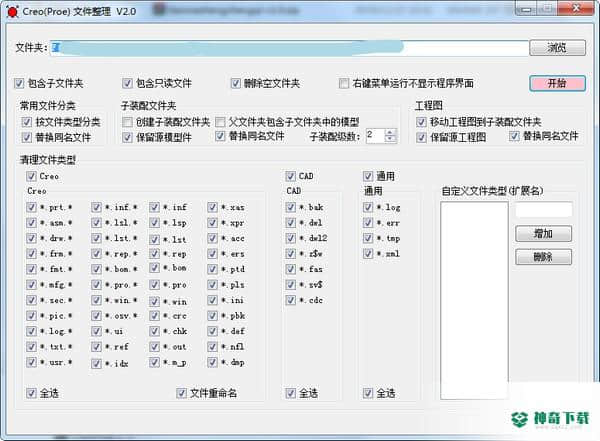The image size is (600, 441).
Task: Uncheck the *.log.* Creo file type
Action: click(31, 331)
